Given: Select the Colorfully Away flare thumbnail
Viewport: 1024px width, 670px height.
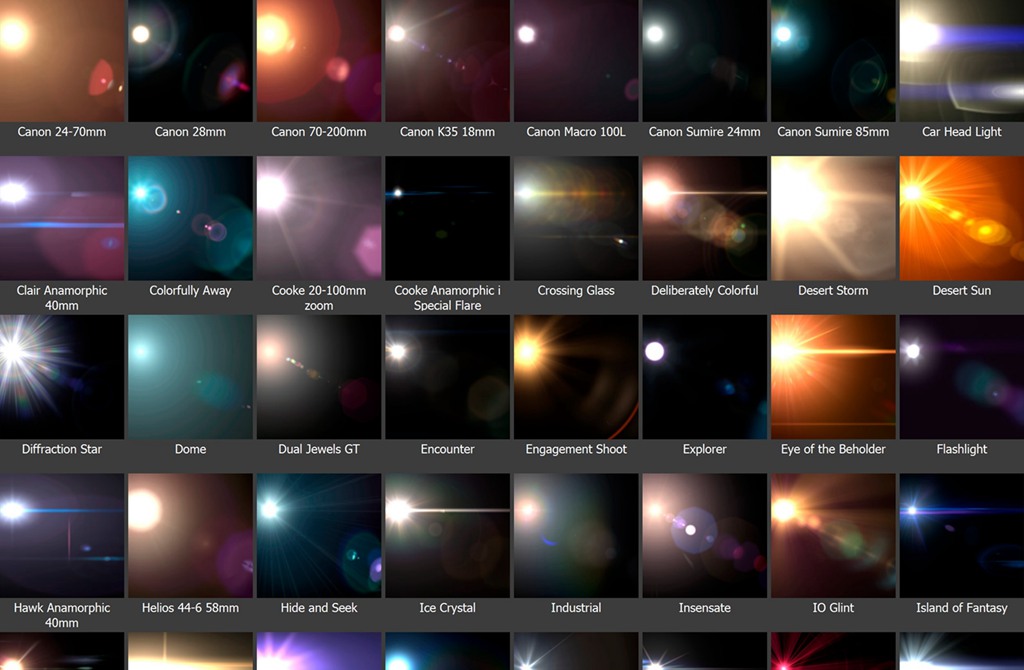Looking at the screenshot, I should click(190, 218).
